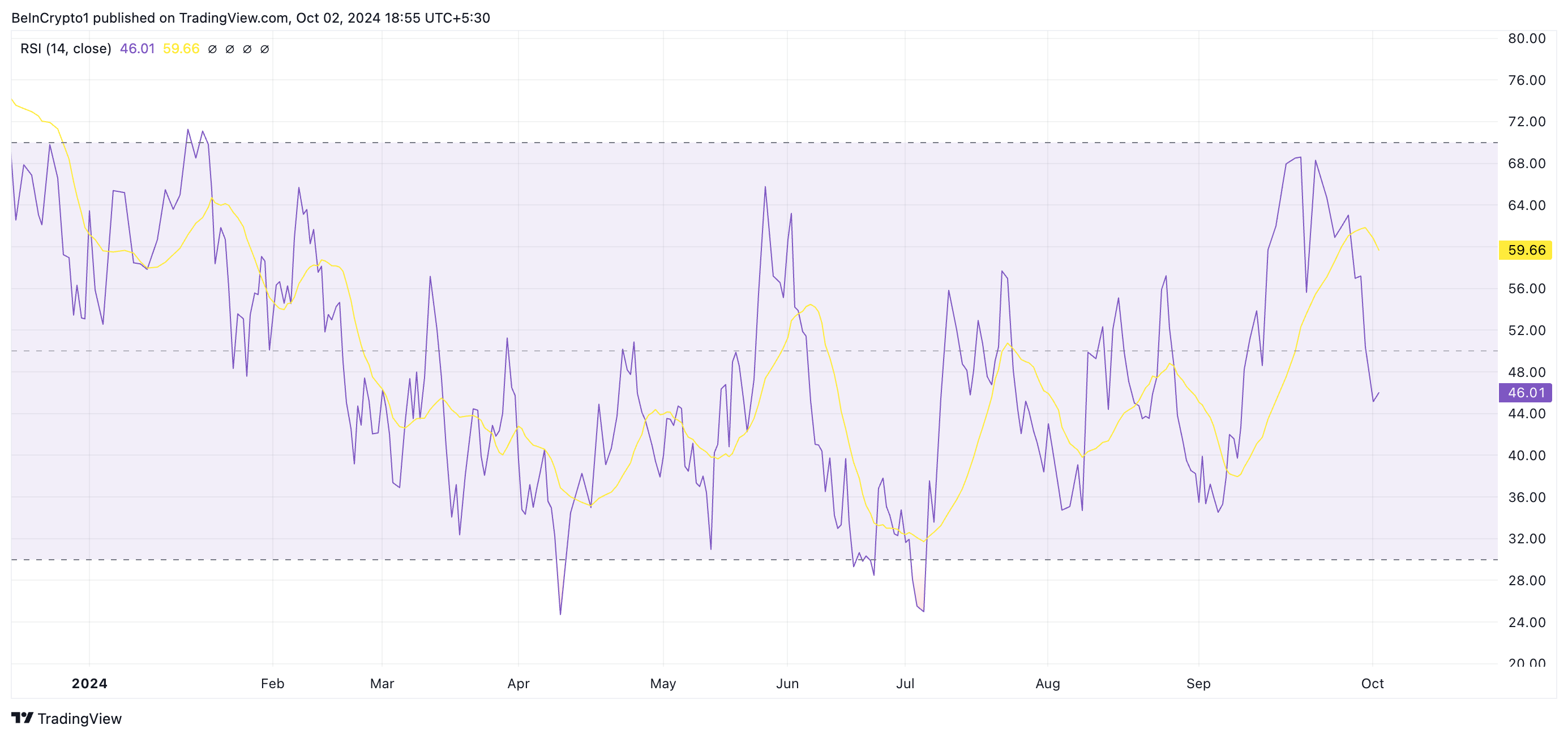
Task: Click the 2024 label on time axis
Action: [89, 683]
